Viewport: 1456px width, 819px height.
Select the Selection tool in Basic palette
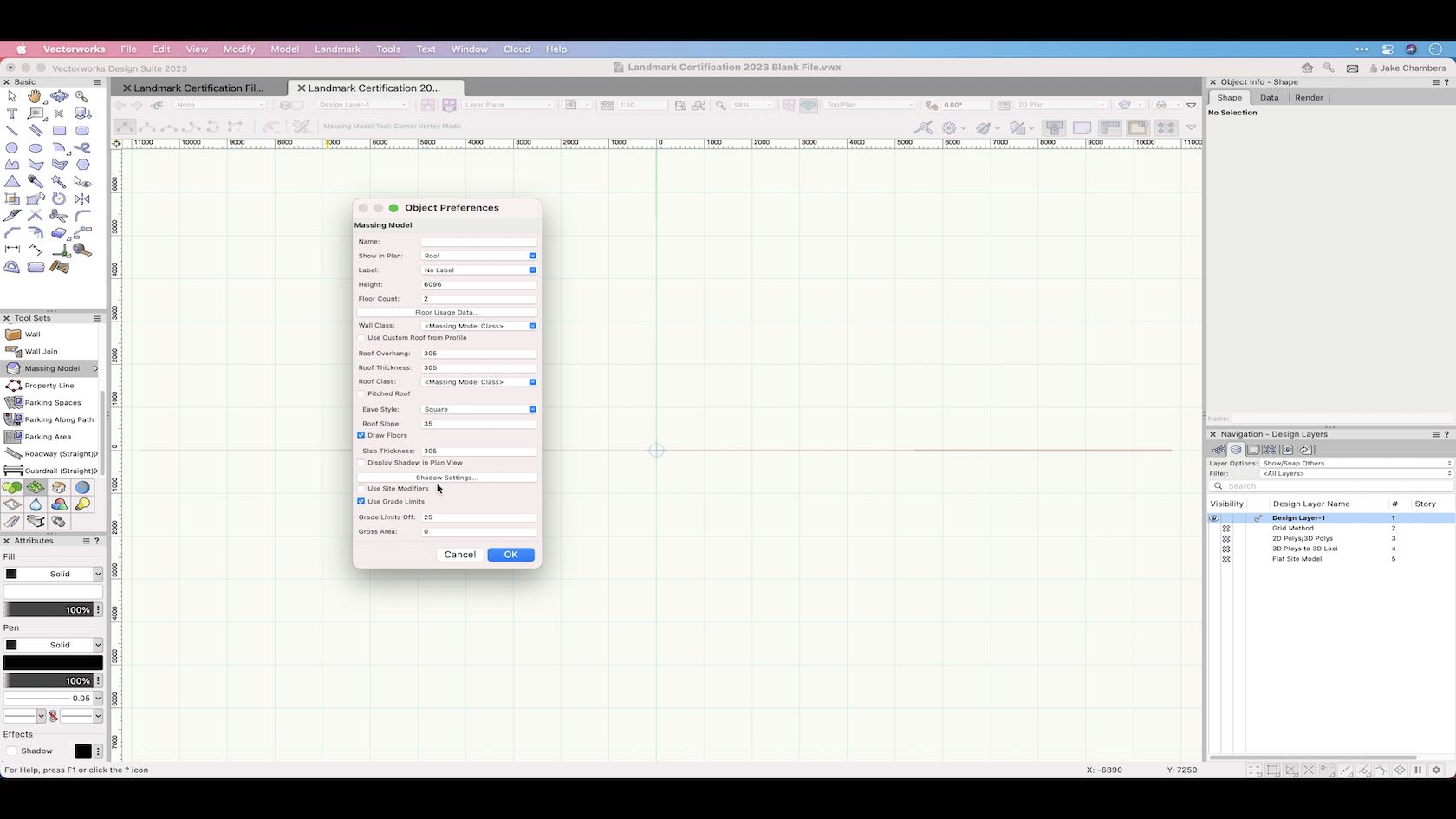point(12,97)
